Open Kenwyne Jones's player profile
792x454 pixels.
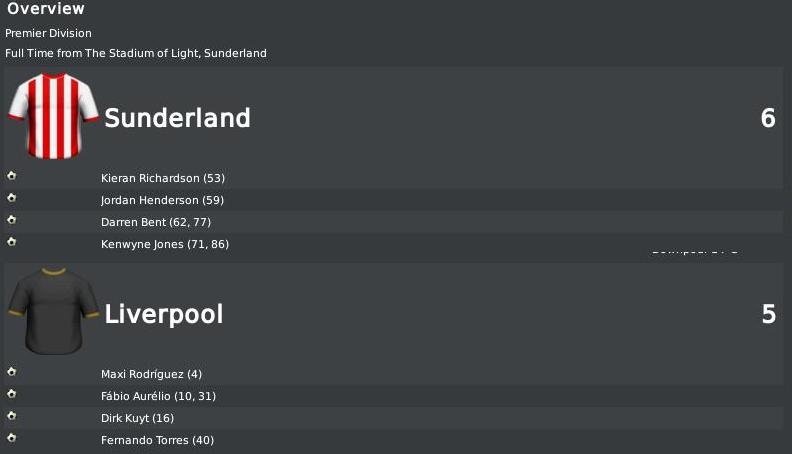coord(142,244)
